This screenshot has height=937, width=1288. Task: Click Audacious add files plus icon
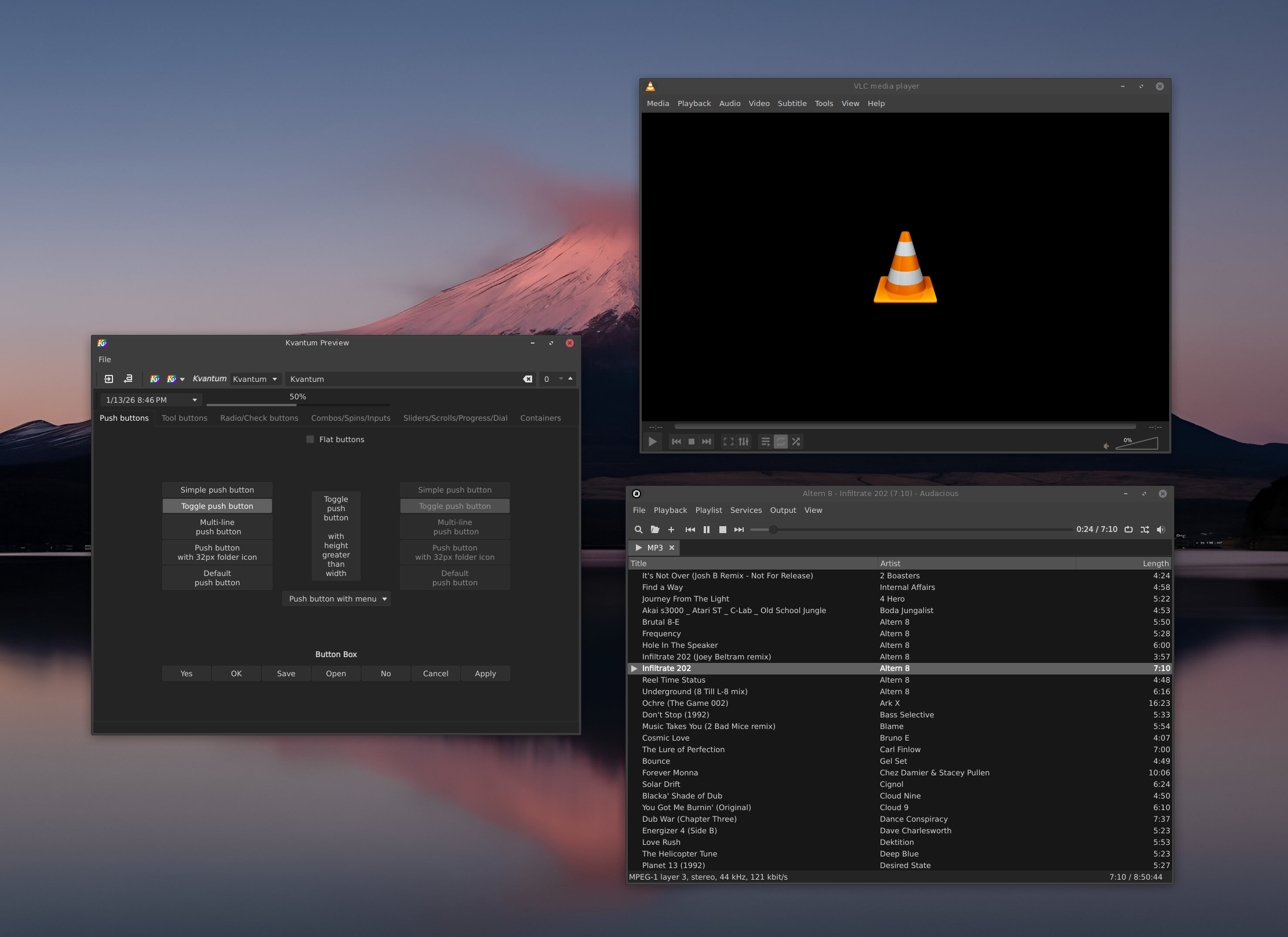pos(671,530)
